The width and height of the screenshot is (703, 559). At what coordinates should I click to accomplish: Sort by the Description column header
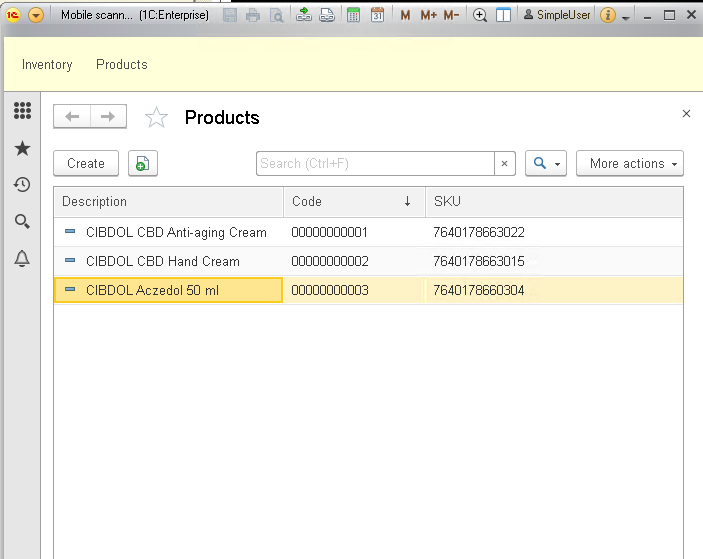pyautogui.click(x=169, y=202)
